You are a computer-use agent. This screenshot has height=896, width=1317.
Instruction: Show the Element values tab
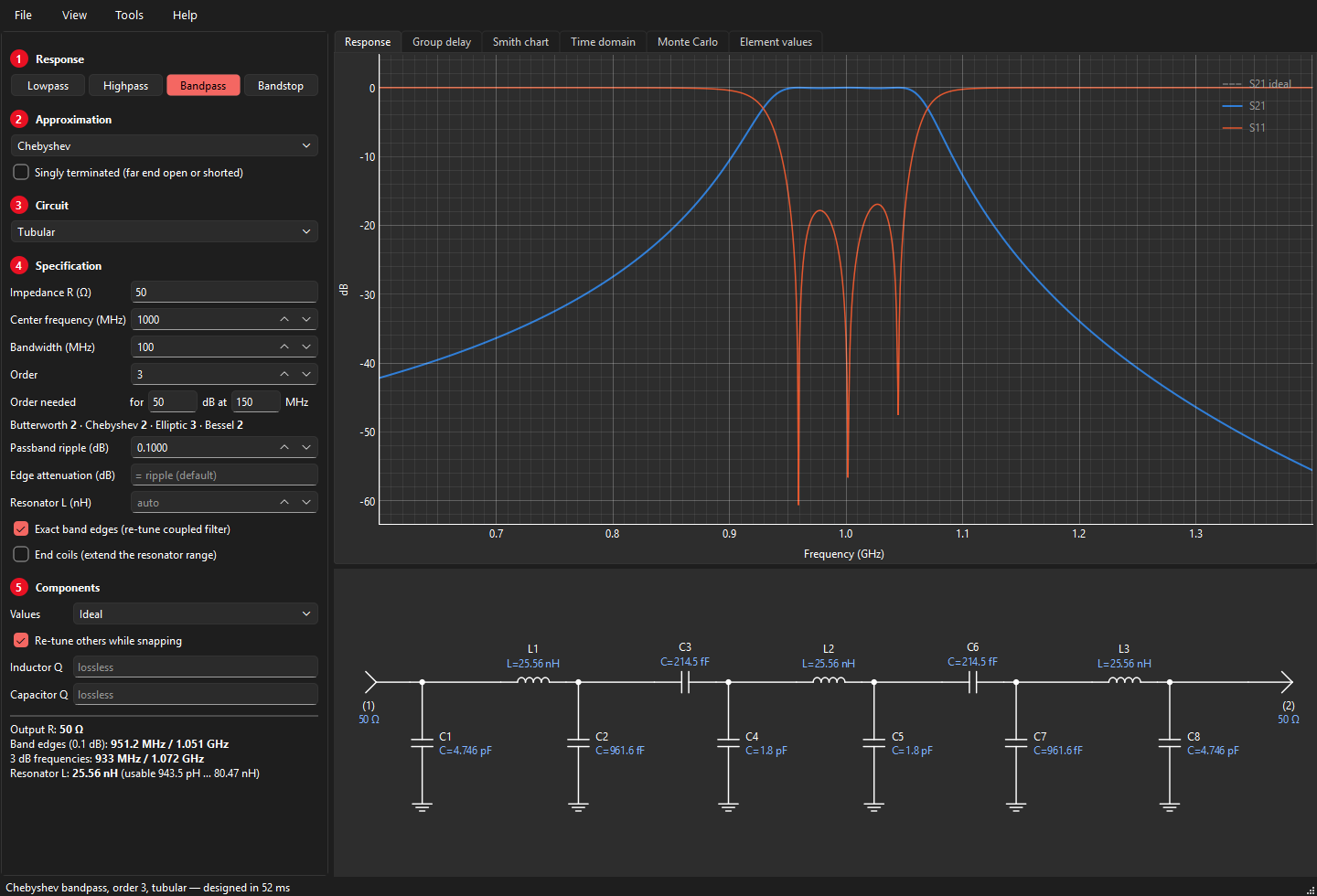tap(776, 42)
